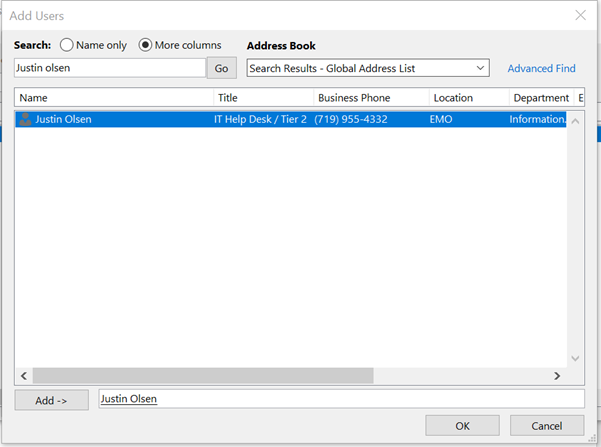The image size is (601, 447).
Task: Click the (719) 955-4332 phone cell
Action: click(x=351, y=119)
